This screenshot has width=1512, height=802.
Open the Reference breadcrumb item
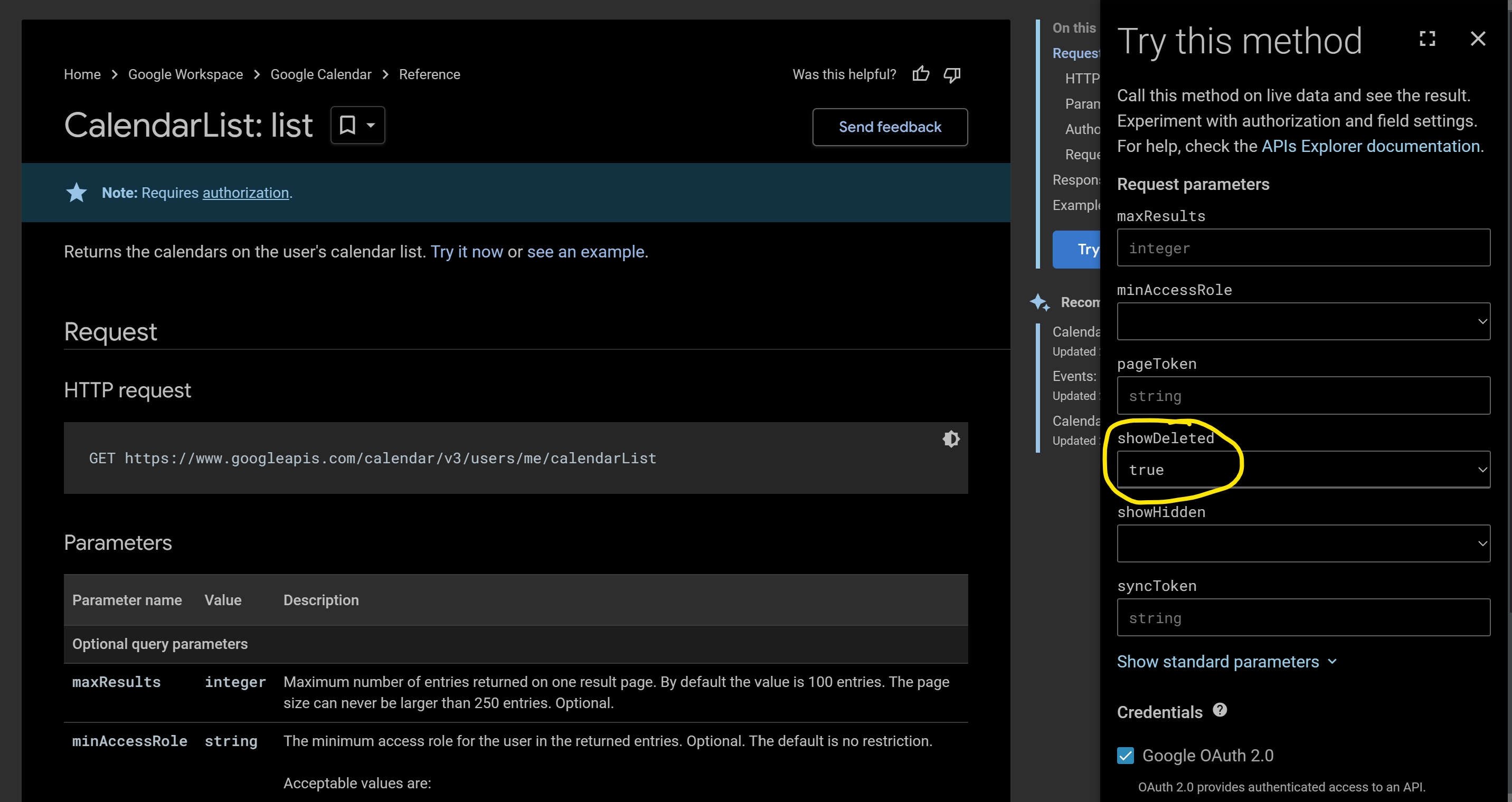point(429,74)
